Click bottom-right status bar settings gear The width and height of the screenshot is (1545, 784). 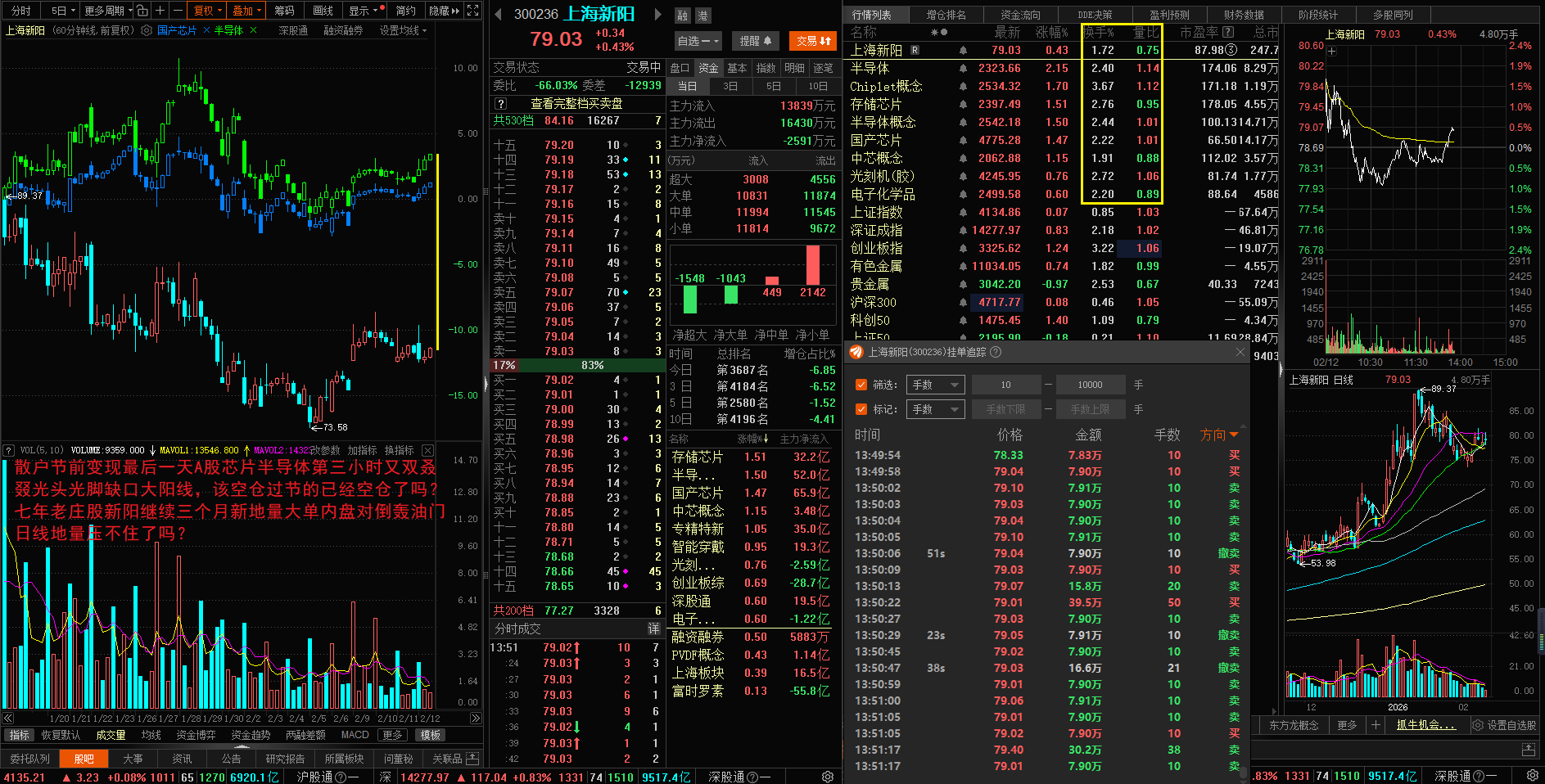1533,776
